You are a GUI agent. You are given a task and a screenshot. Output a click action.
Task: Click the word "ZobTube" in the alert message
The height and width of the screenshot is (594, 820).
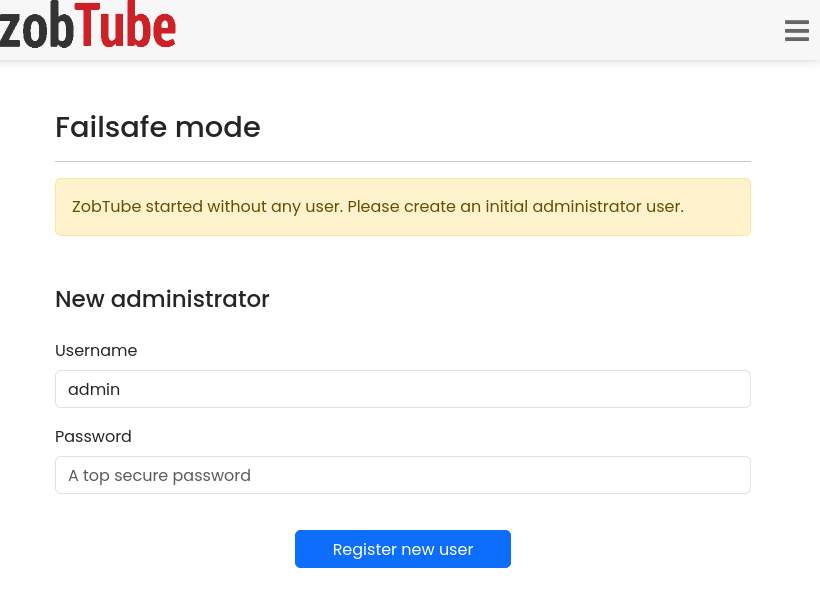[106, 207]
